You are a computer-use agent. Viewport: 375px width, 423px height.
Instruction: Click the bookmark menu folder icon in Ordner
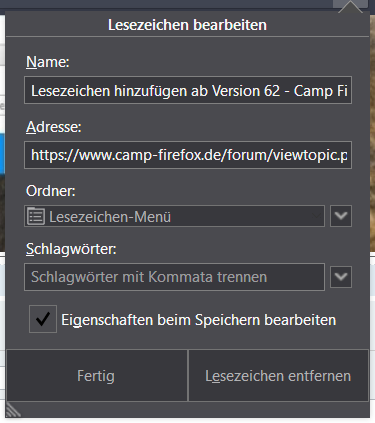coord(36,216)
